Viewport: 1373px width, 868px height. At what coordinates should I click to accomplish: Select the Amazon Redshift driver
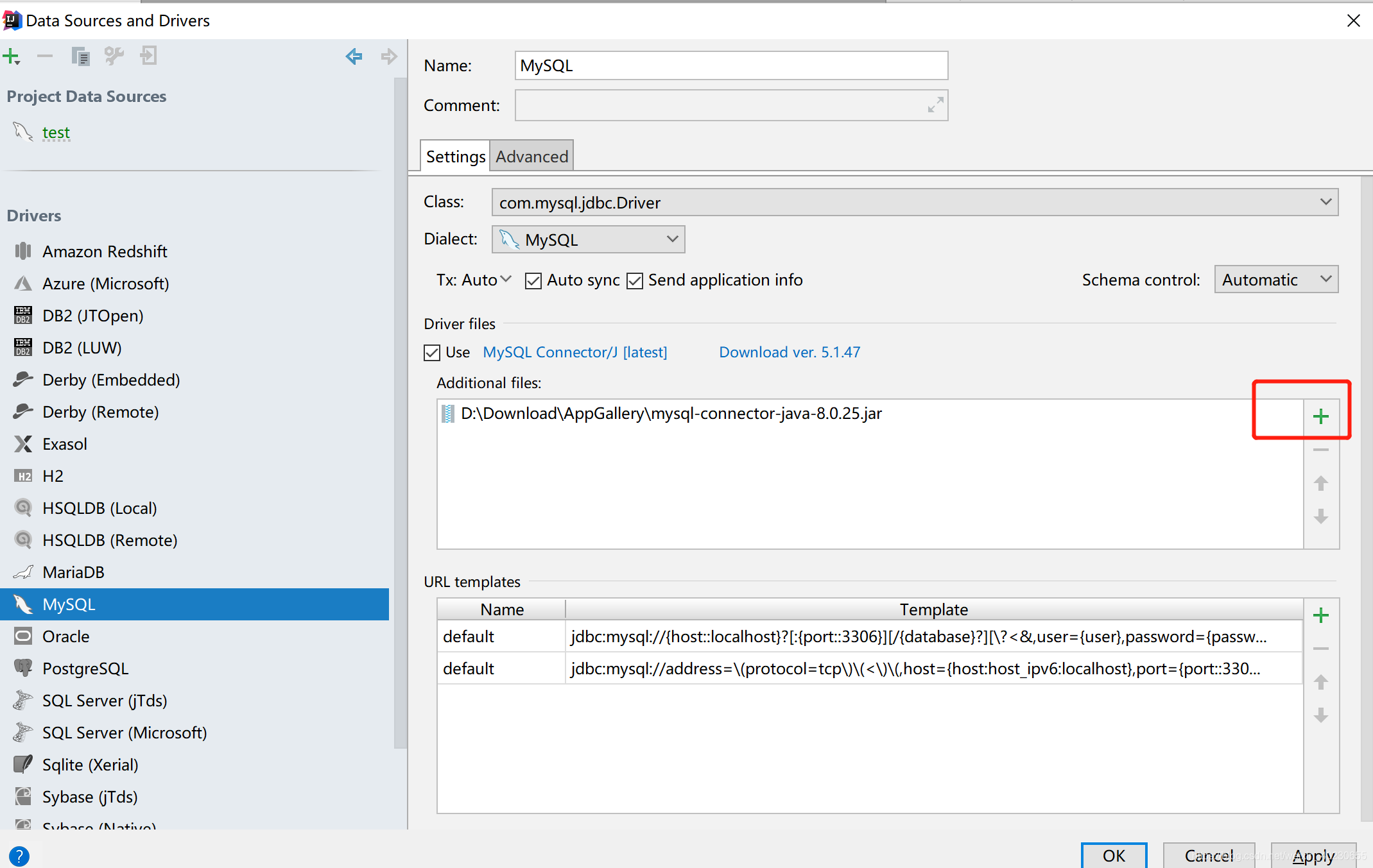click(x=194, y=251)
